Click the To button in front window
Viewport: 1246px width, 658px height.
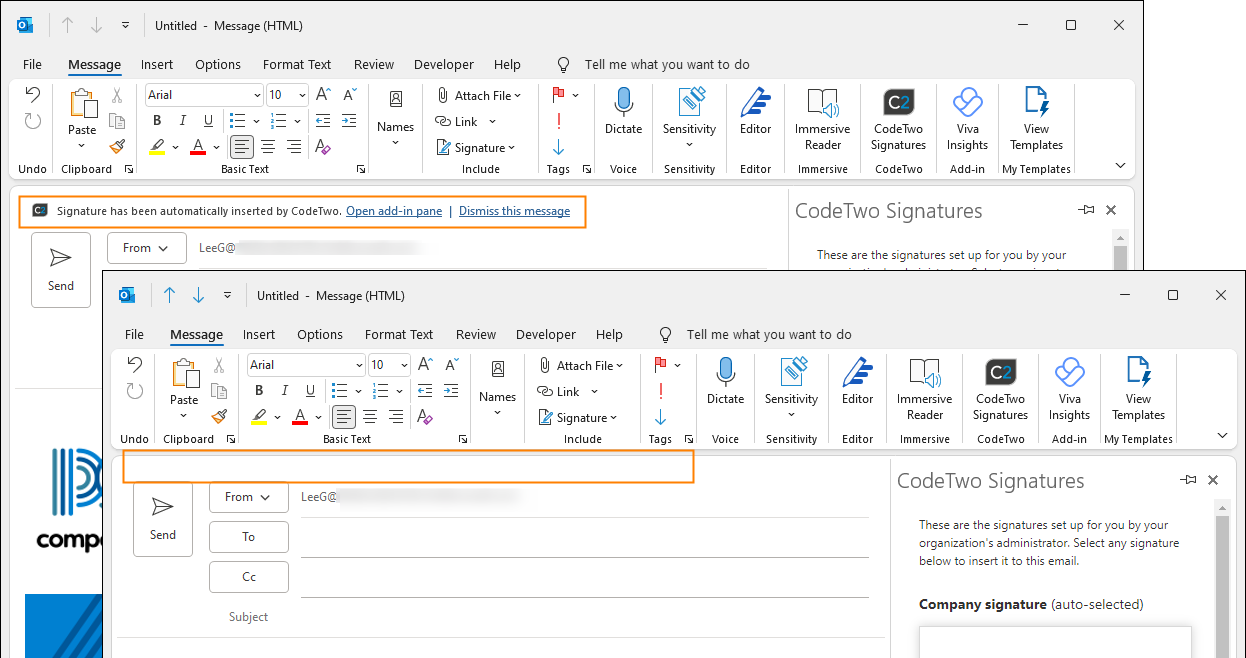tap(249, 537)
